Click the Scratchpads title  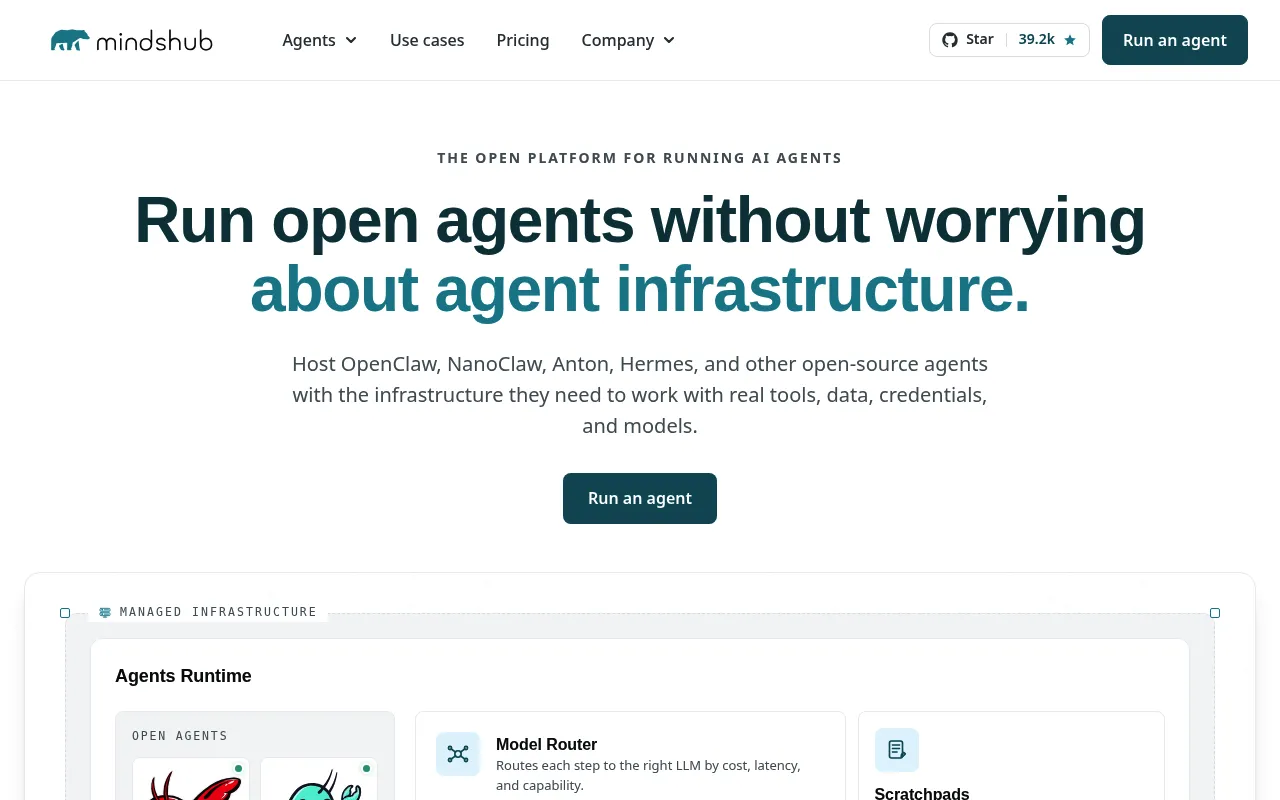pyautogui.click(x=922, y=793)
